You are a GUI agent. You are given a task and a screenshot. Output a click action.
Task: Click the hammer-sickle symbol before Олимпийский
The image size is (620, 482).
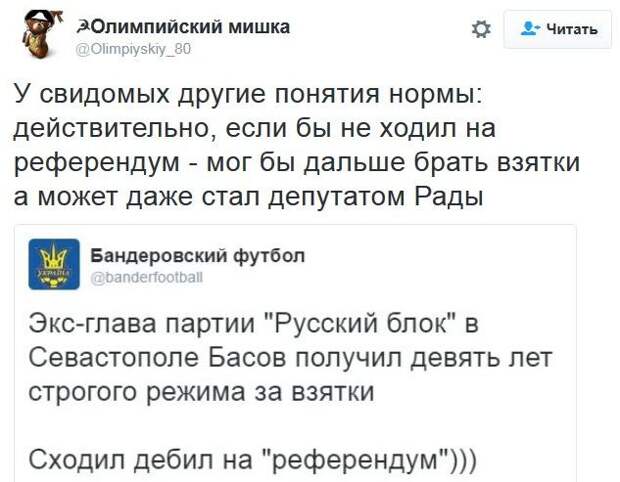click(x=81, y=27)
